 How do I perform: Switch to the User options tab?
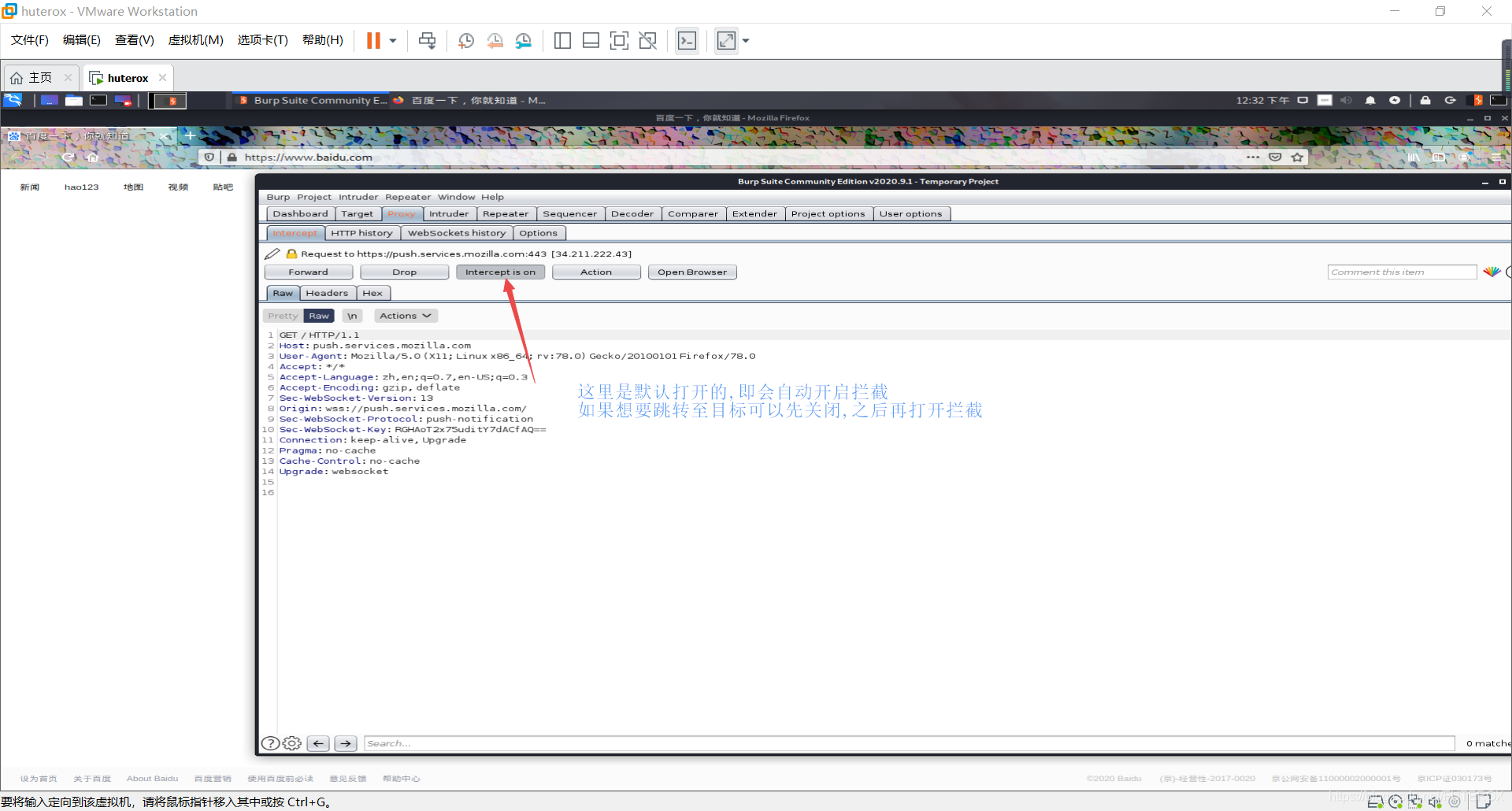pyautogui.click(x=911, y=213)
